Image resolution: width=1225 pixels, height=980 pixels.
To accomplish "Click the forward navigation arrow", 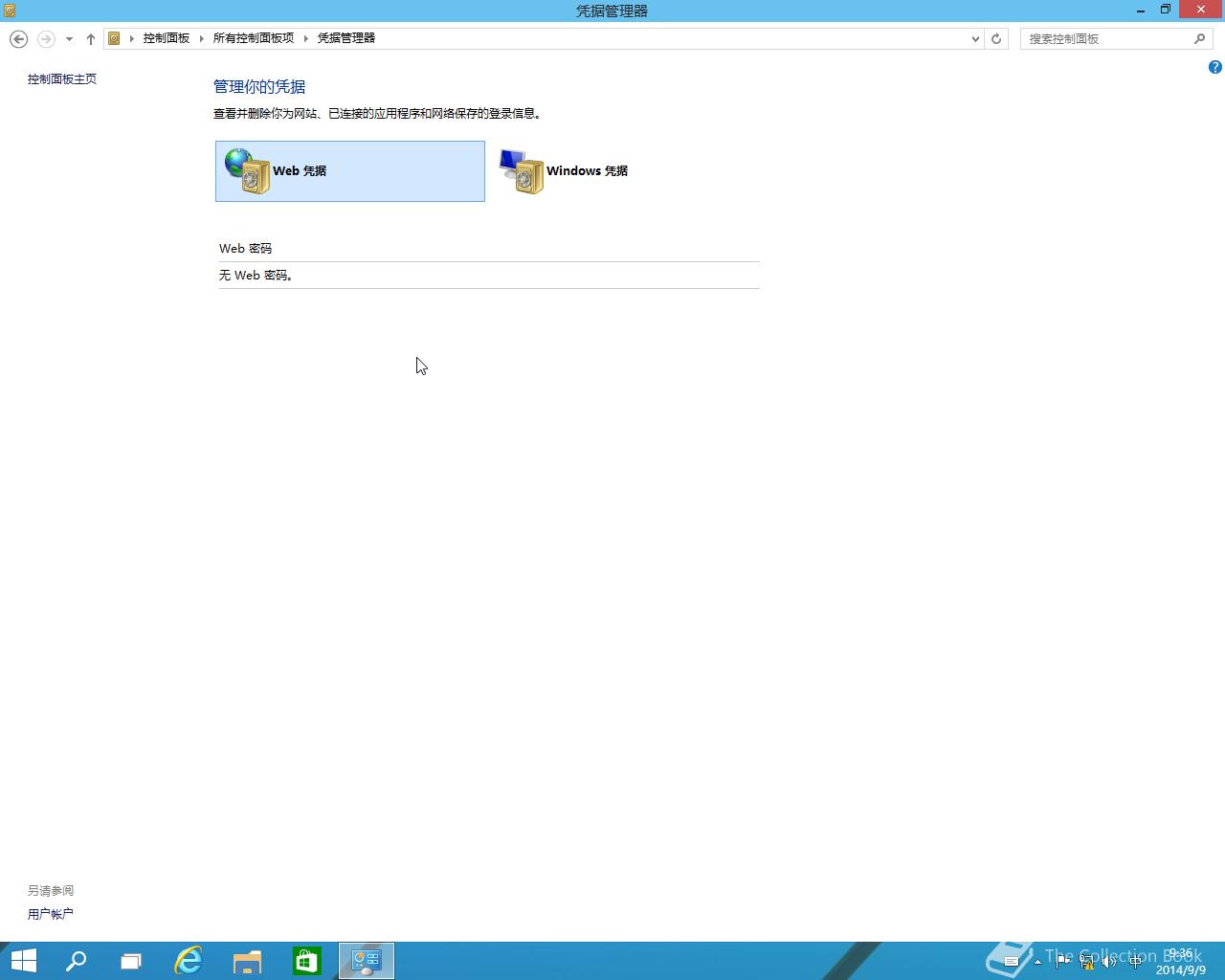I will [46, 38].
